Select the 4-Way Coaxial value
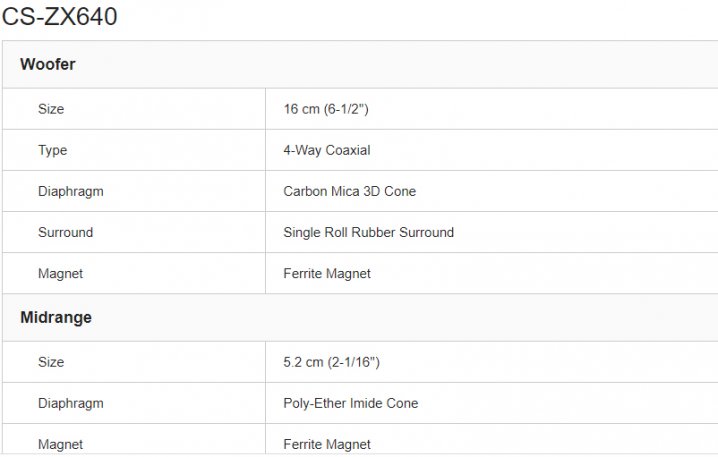 pyautogui.click(x=327, y=150)
